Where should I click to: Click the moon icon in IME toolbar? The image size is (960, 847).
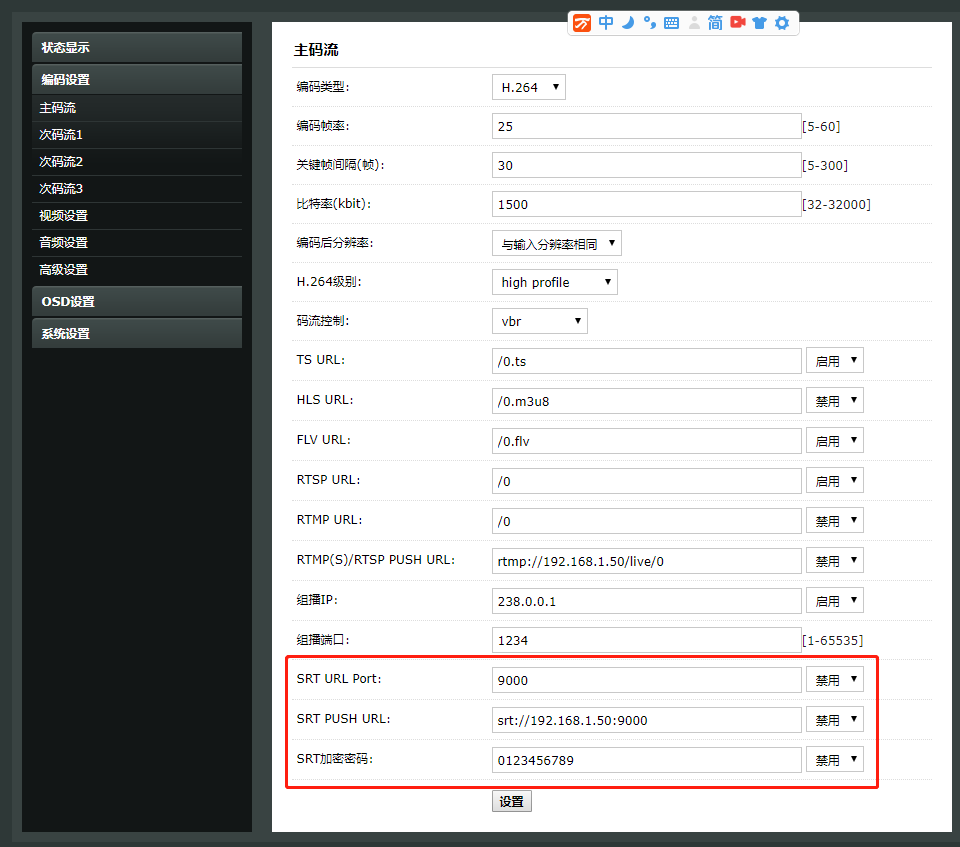pyautogui.click(x=628, y=23)
